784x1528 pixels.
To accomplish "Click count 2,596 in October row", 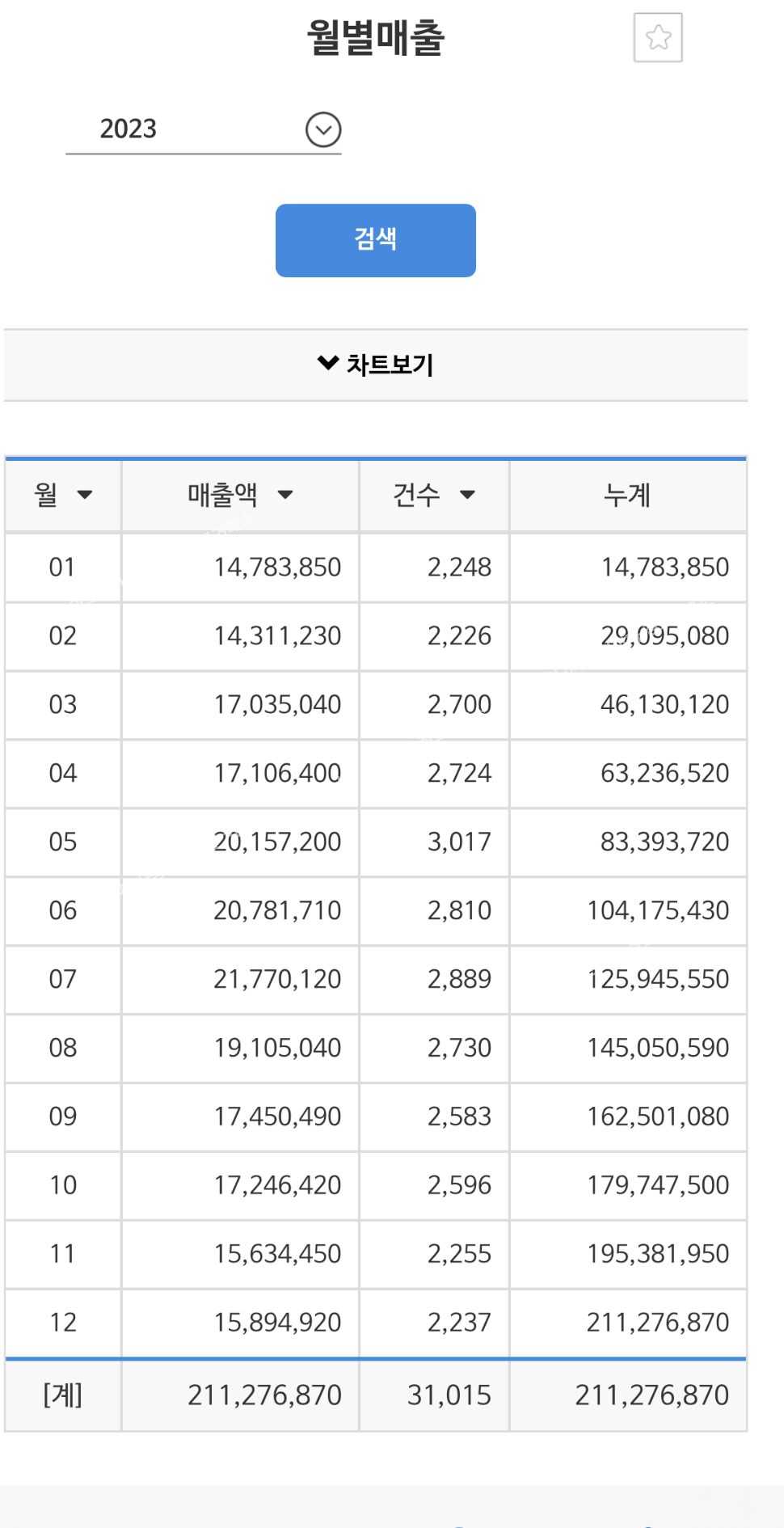I will pyautogui.click(x=459, y=1185).
